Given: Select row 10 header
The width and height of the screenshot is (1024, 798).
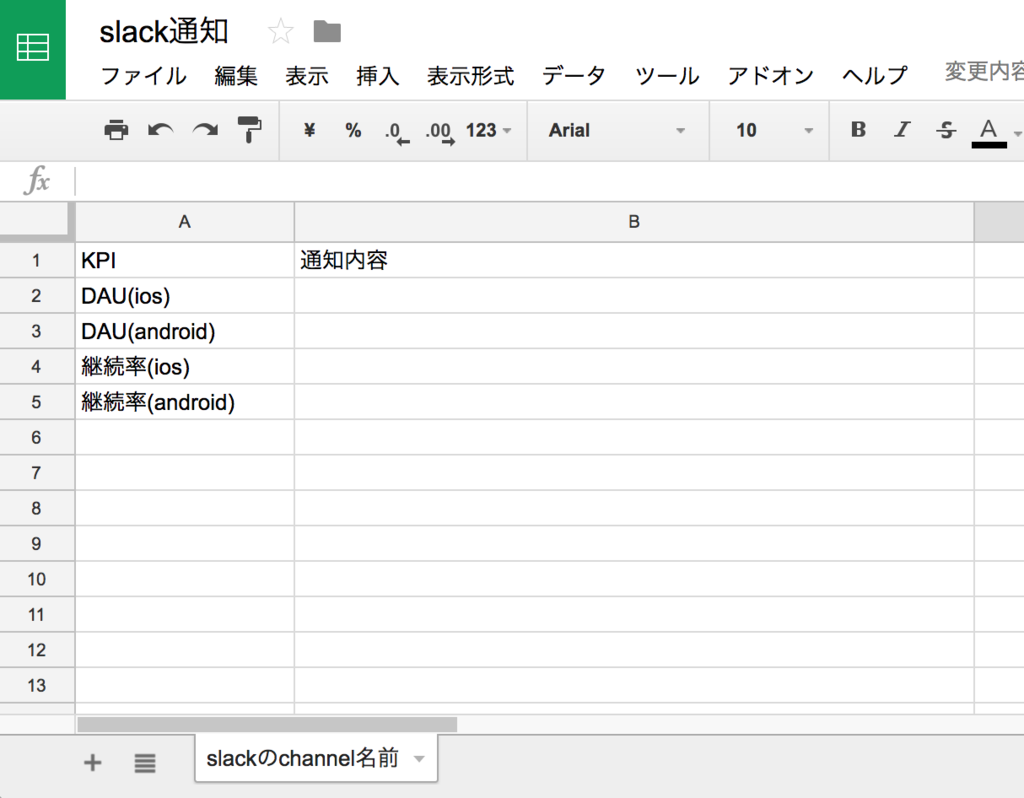Looking at the screenshot, I should (37, 579).
